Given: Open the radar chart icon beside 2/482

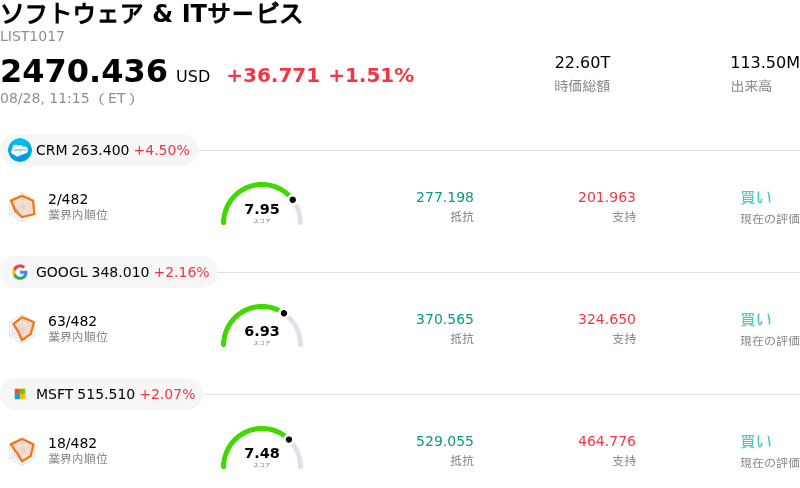Looking at the screenshot, I should click(x=22, y=207).
